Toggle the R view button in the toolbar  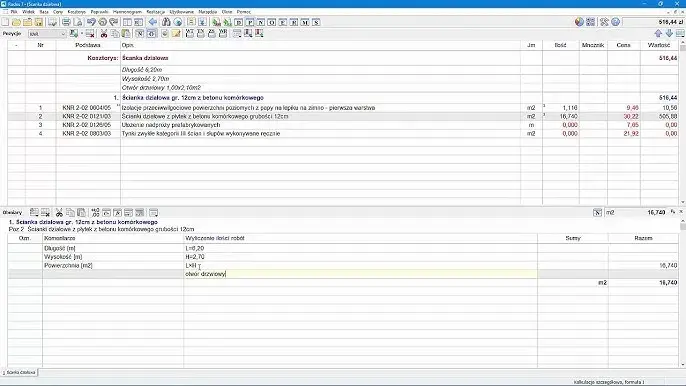point(294,22)
